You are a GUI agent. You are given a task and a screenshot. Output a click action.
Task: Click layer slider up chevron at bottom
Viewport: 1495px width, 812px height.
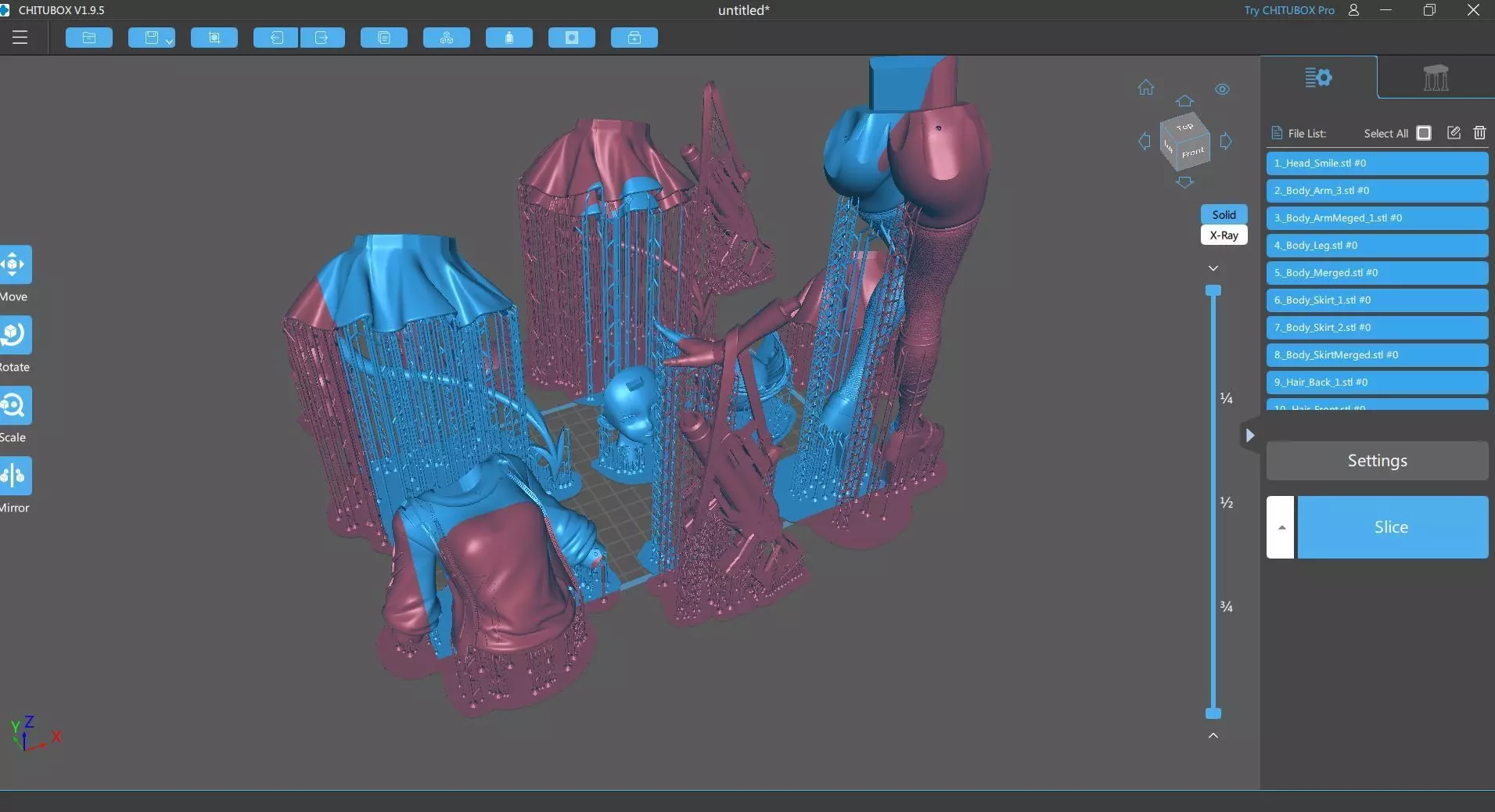1213,735
